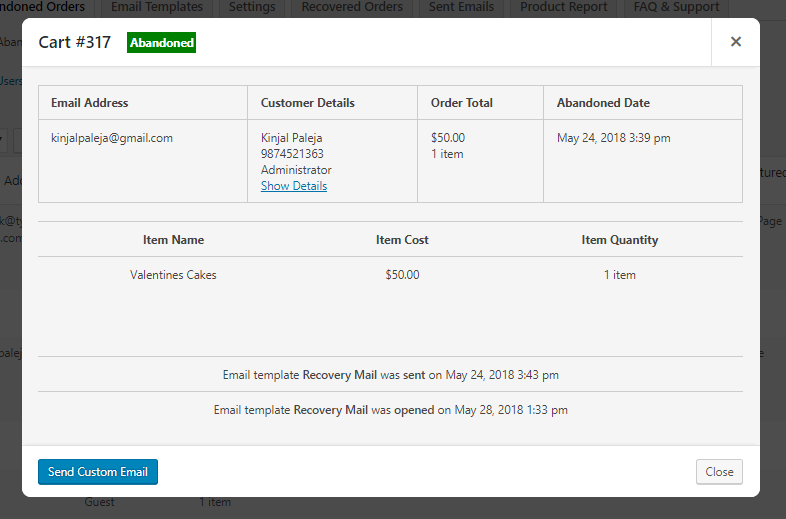Click the Item Name column header
Image resolution: width=786 pixels, height=519 pixels.
click(173, 240)
